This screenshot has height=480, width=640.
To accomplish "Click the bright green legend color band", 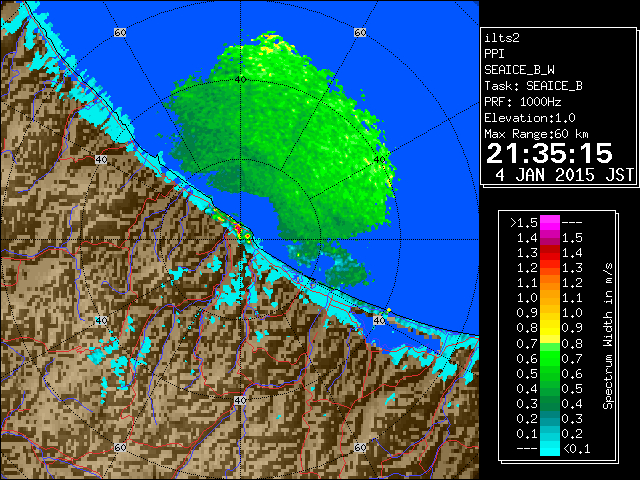I will coord(549,358).
